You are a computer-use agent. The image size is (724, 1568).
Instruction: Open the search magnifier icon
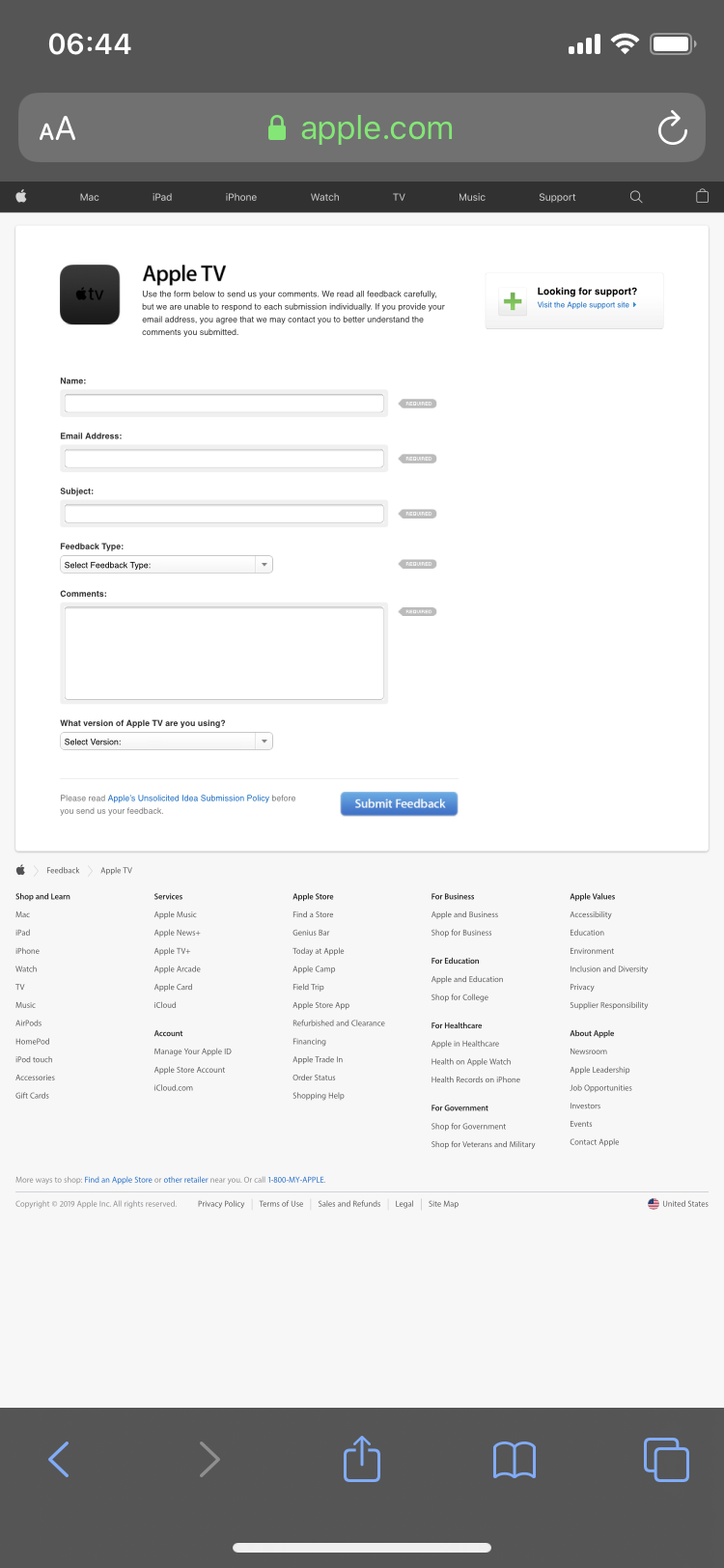click(636, 196)
